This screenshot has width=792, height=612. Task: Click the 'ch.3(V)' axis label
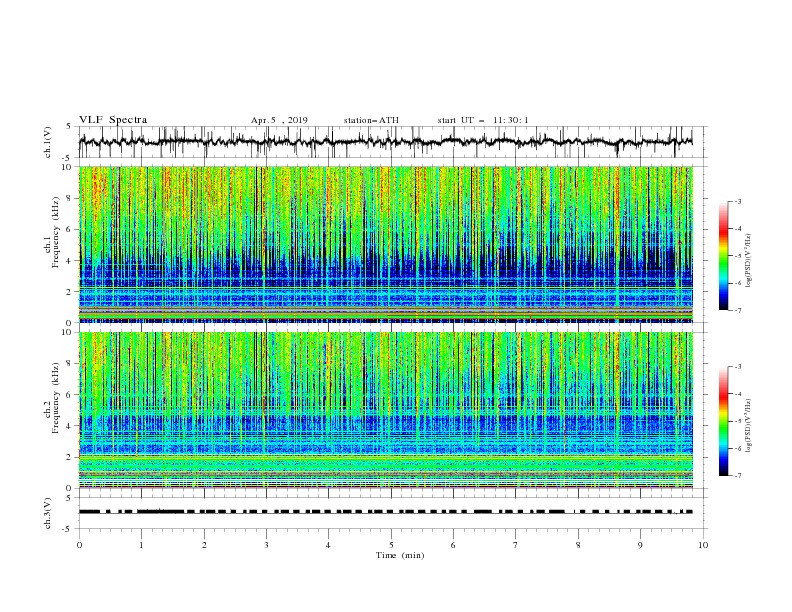[48, 513]
